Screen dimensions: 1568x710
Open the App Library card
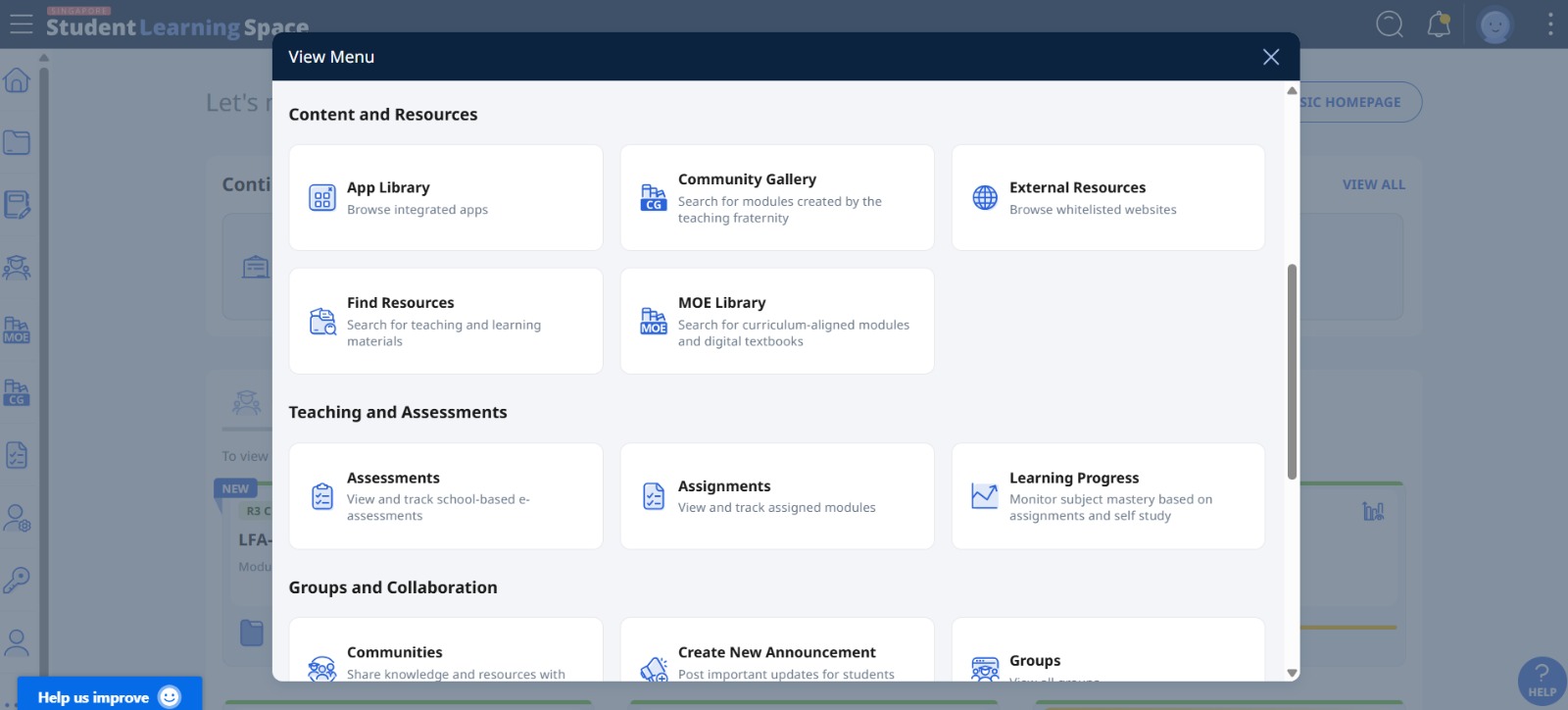[x=445, y=197]
